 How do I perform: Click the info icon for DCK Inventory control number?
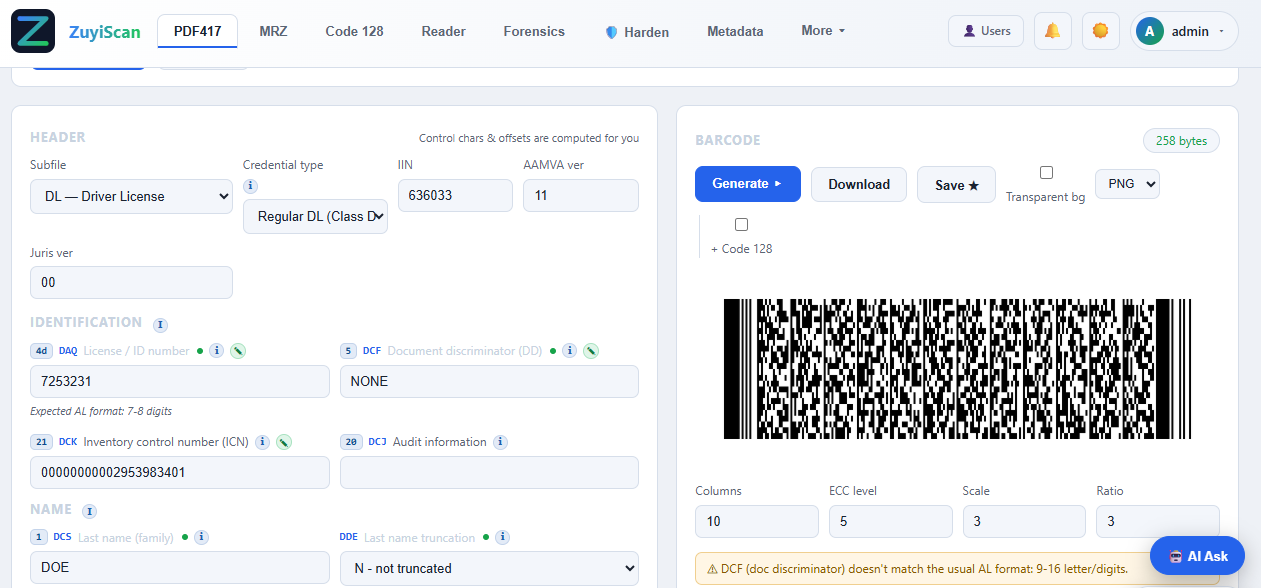pos(262,442)
